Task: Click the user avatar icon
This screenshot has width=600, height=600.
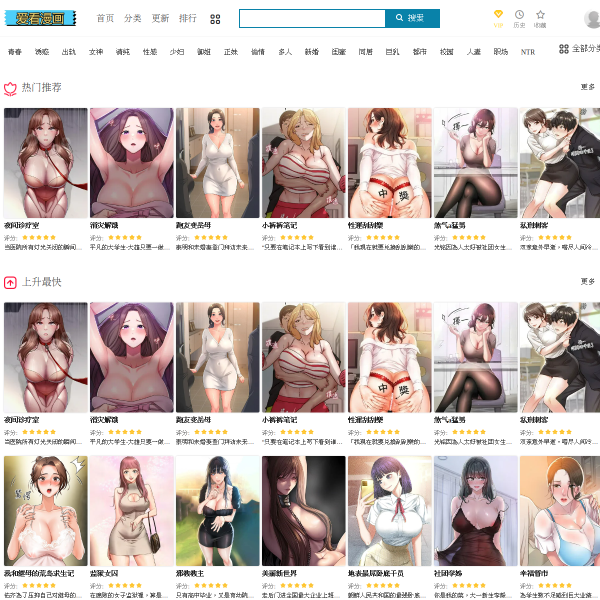Action: coord(592,19)
